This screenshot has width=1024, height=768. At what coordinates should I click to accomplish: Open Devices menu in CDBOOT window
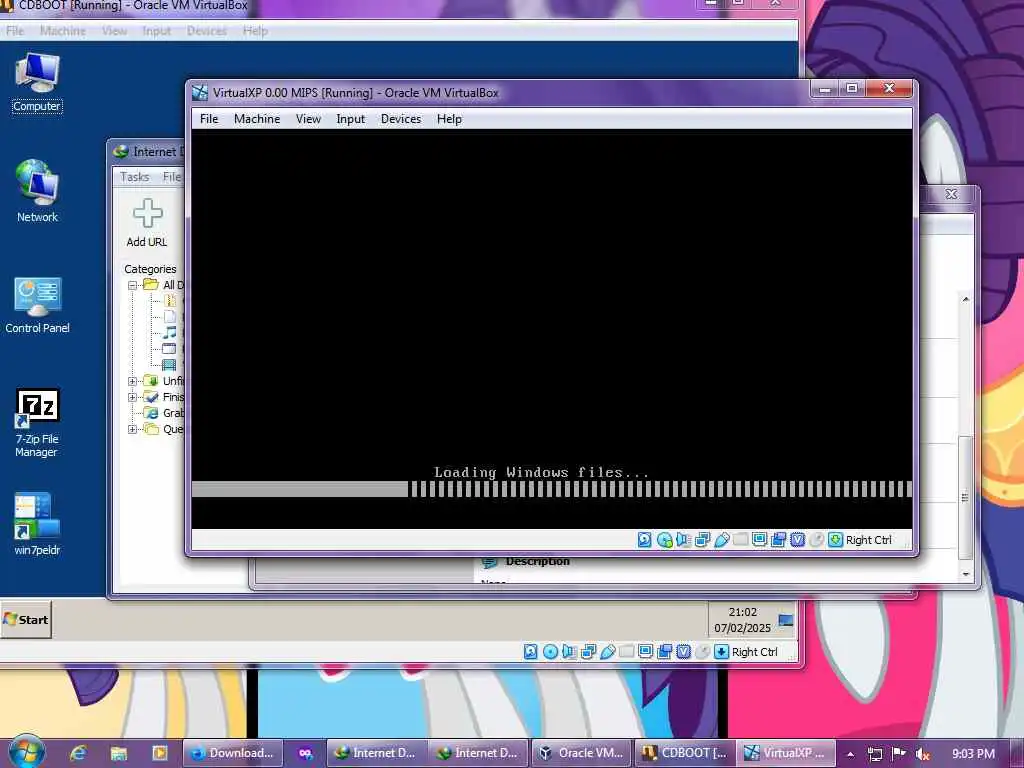206,31
